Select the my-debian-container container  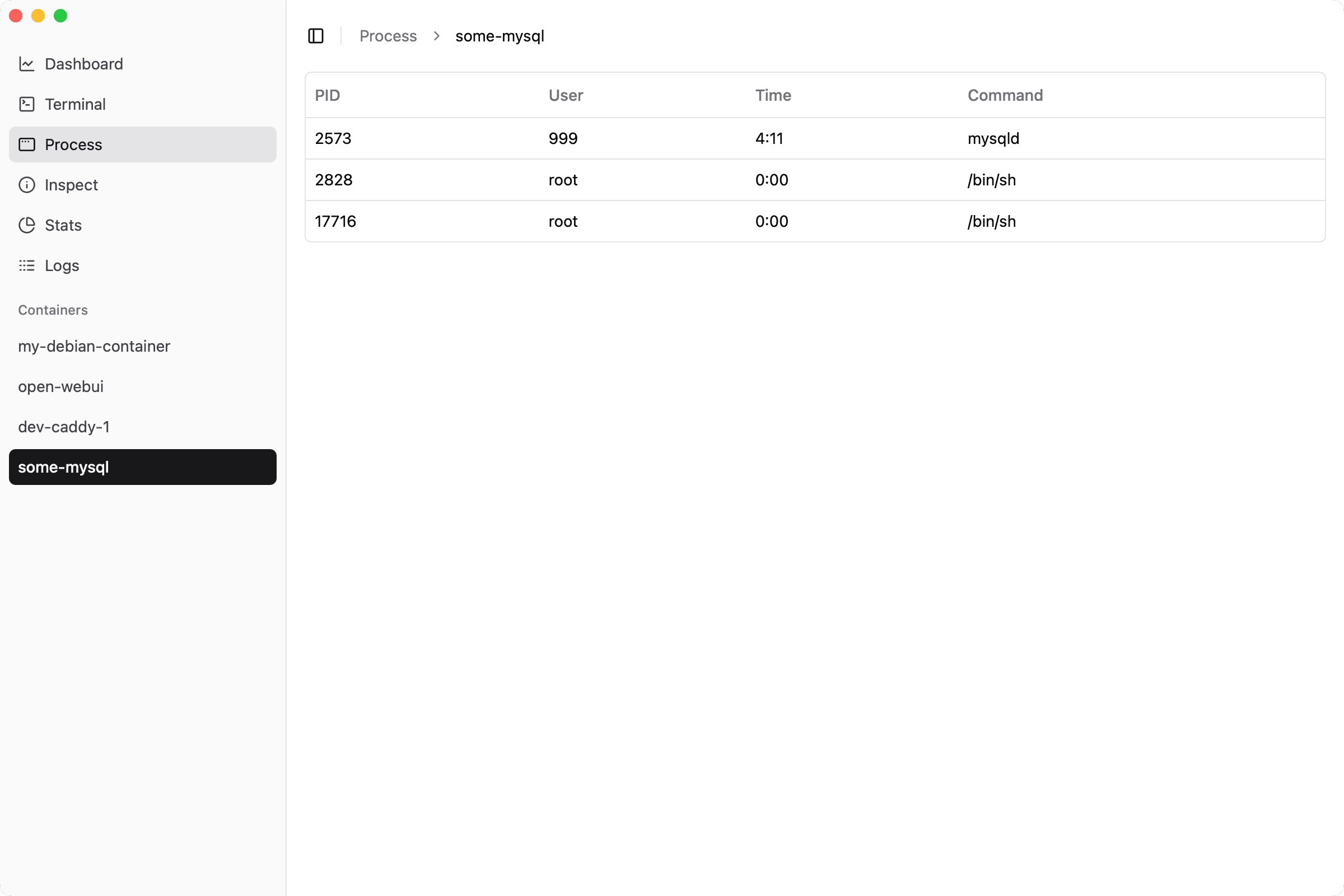[x=94, y=346]
